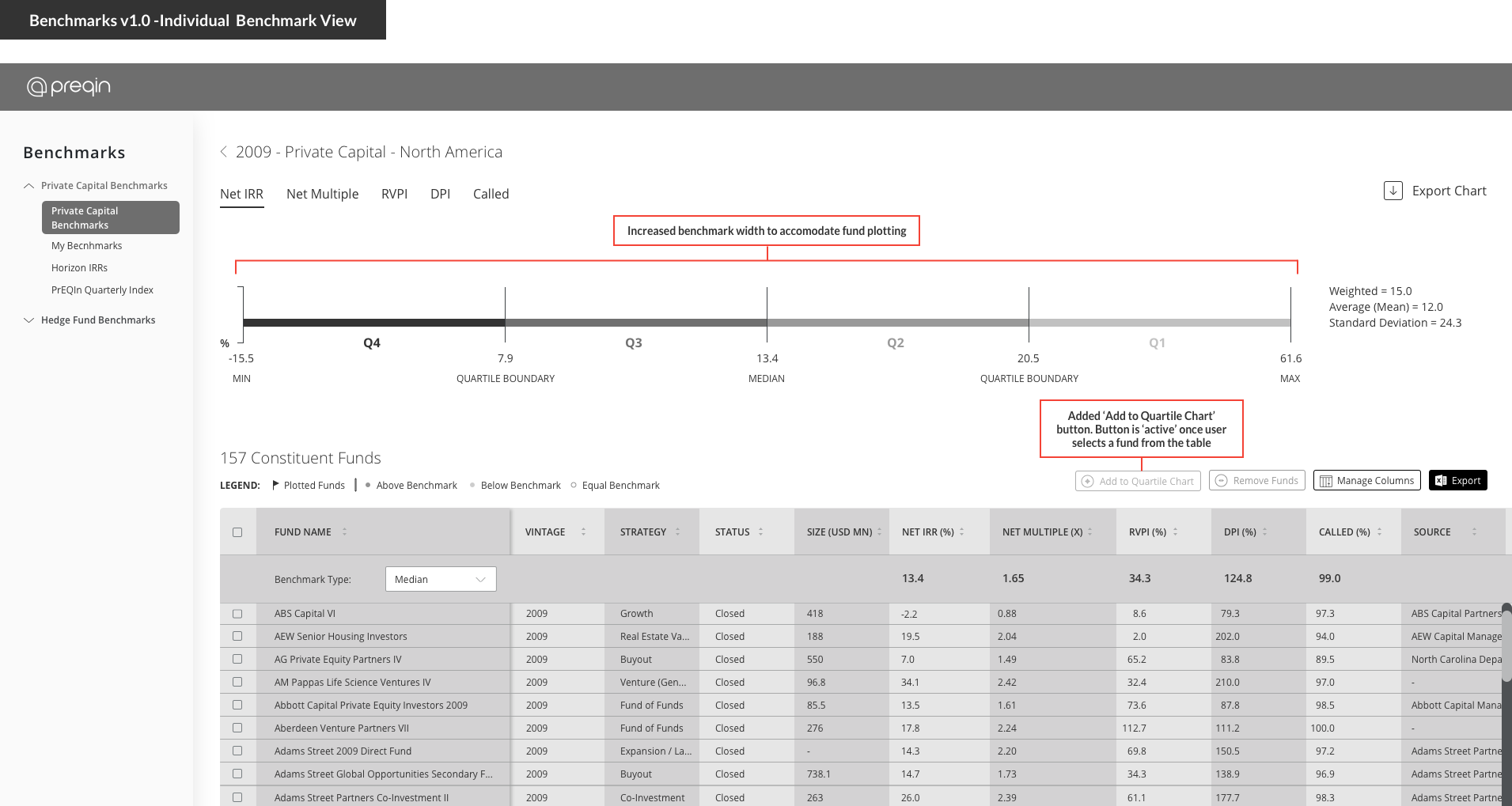The width and height of the screenshot is (1512, 806).
Task: Click the median value 13.4 below chart
Action: tap(767, 358)
